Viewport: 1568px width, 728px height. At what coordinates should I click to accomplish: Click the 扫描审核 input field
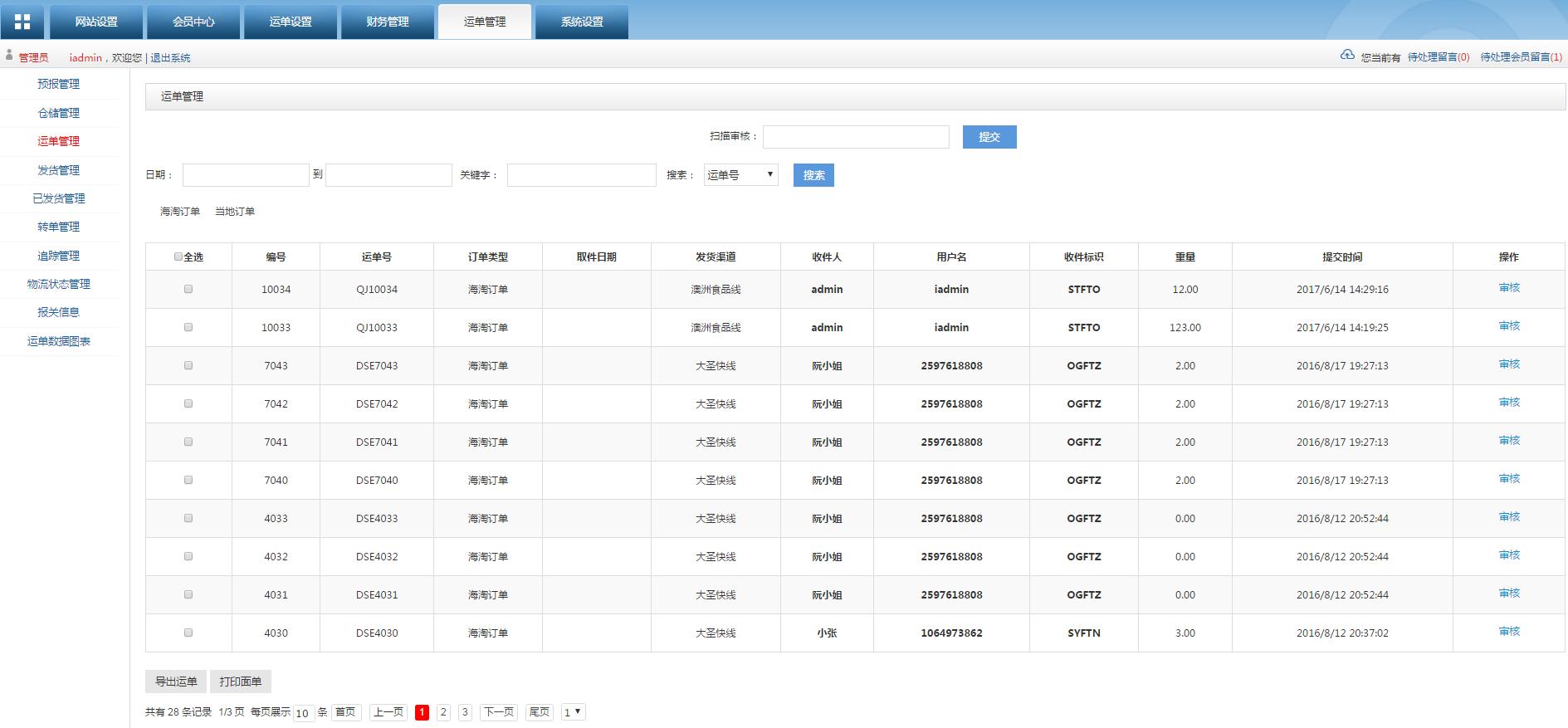tap(855, 137)
